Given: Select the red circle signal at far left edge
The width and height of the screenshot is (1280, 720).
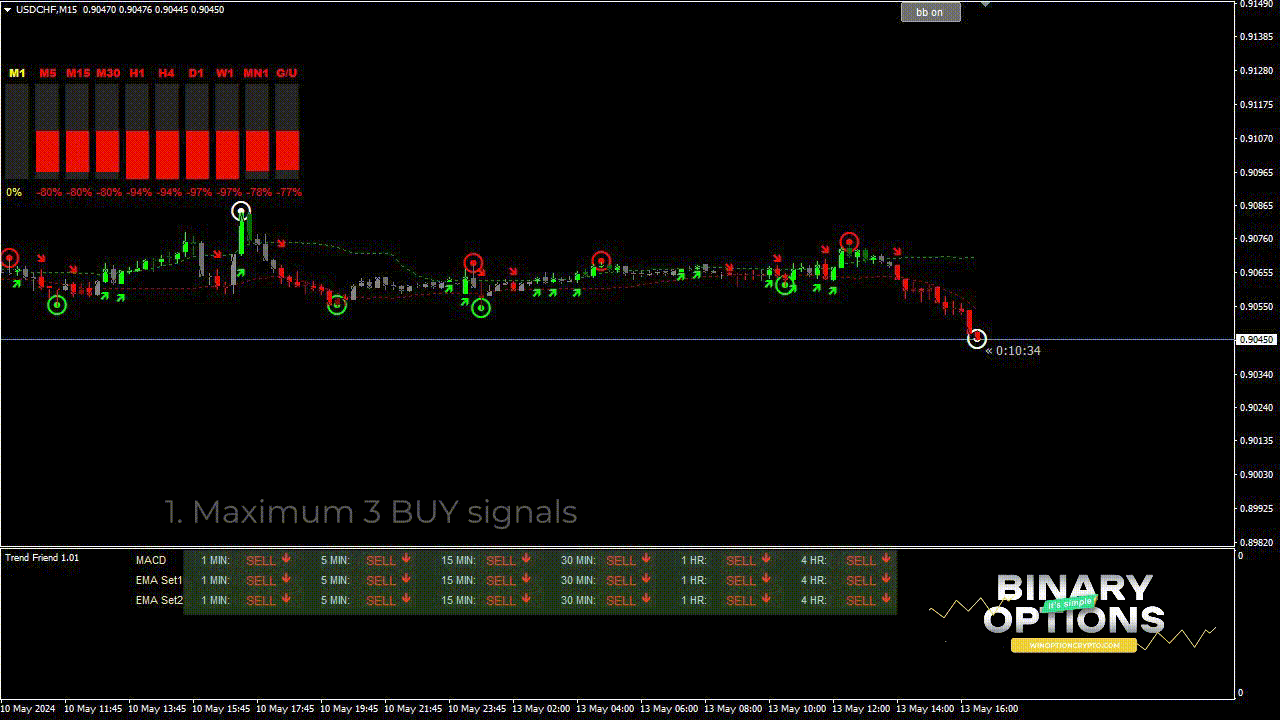Looking at the screenshot, I should coord(9,258).
